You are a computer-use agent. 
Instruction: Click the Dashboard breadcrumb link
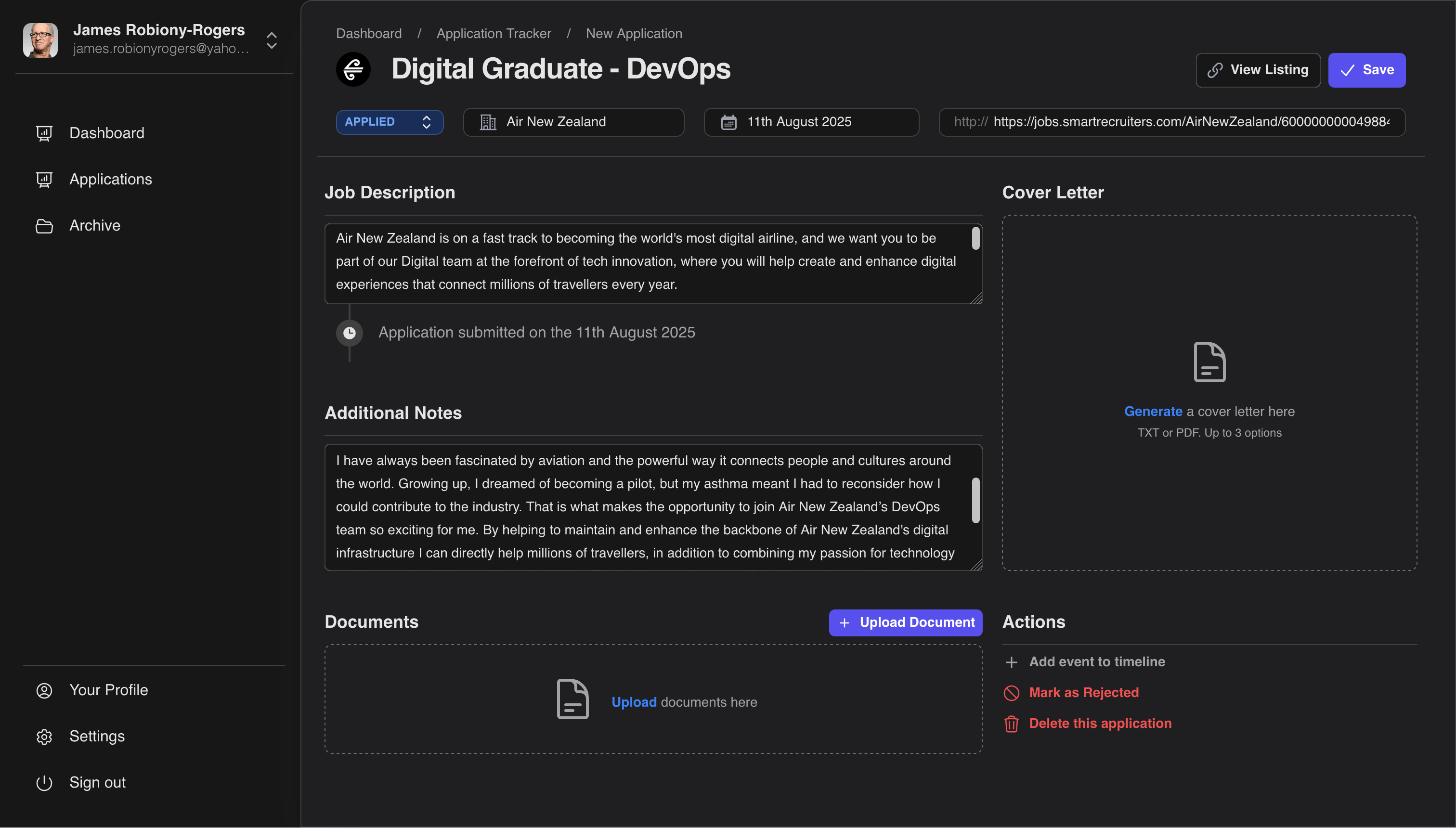coord(368,33)
